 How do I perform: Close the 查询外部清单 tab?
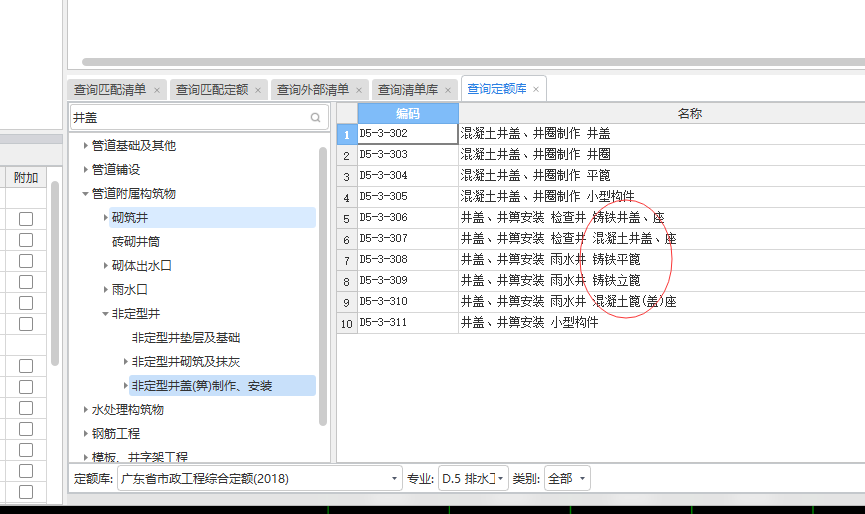coord(359,90)
